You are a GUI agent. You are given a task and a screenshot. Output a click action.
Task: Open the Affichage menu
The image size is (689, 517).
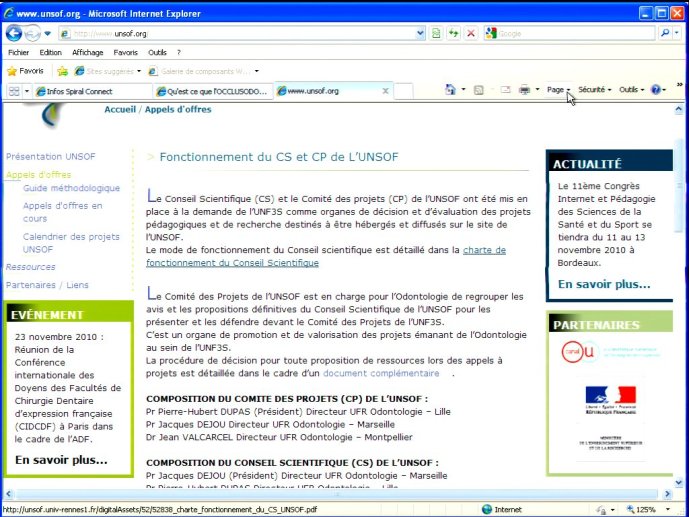point(87,53)
